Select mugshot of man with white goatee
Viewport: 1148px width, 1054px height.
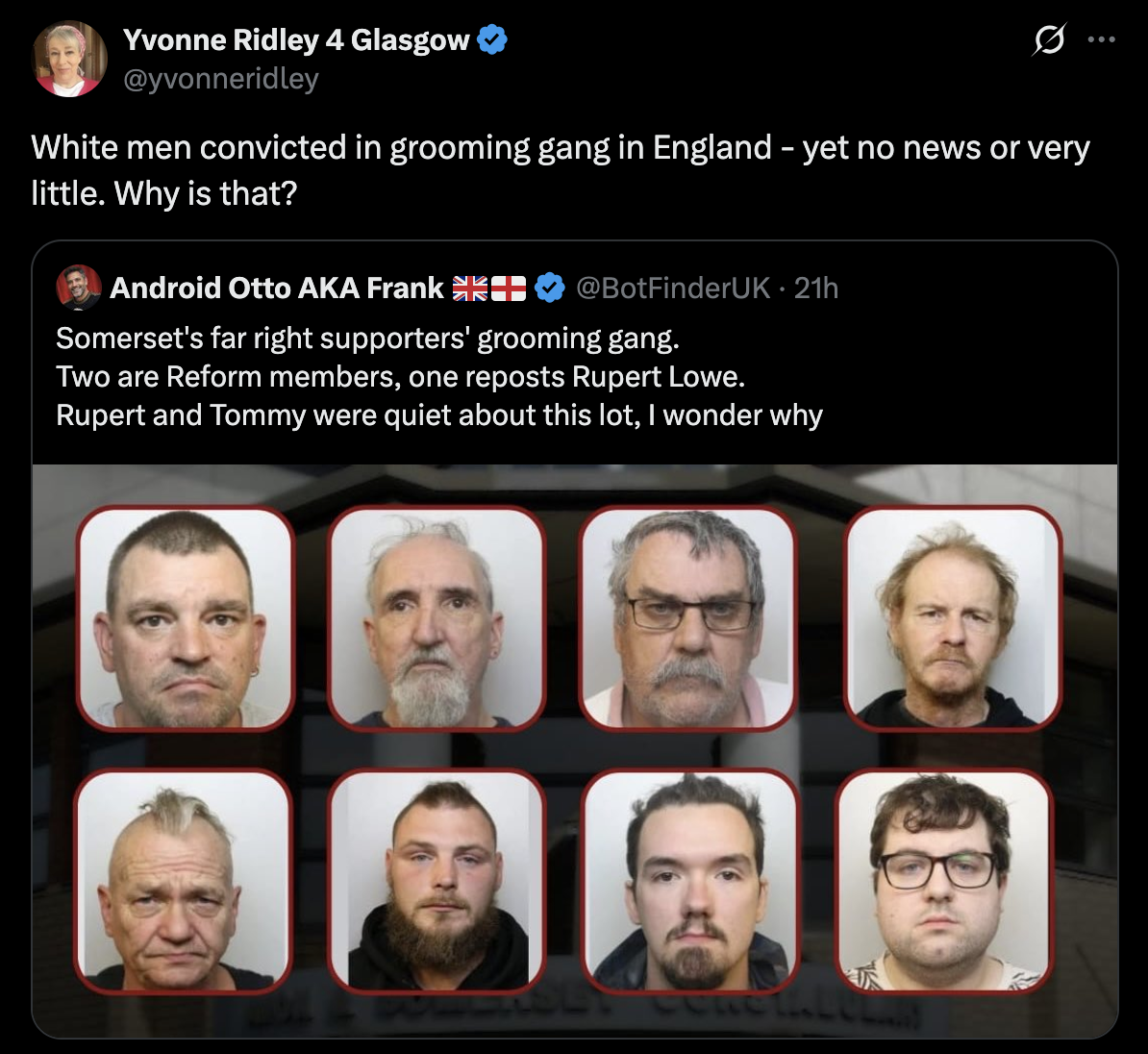click(437, 618)
